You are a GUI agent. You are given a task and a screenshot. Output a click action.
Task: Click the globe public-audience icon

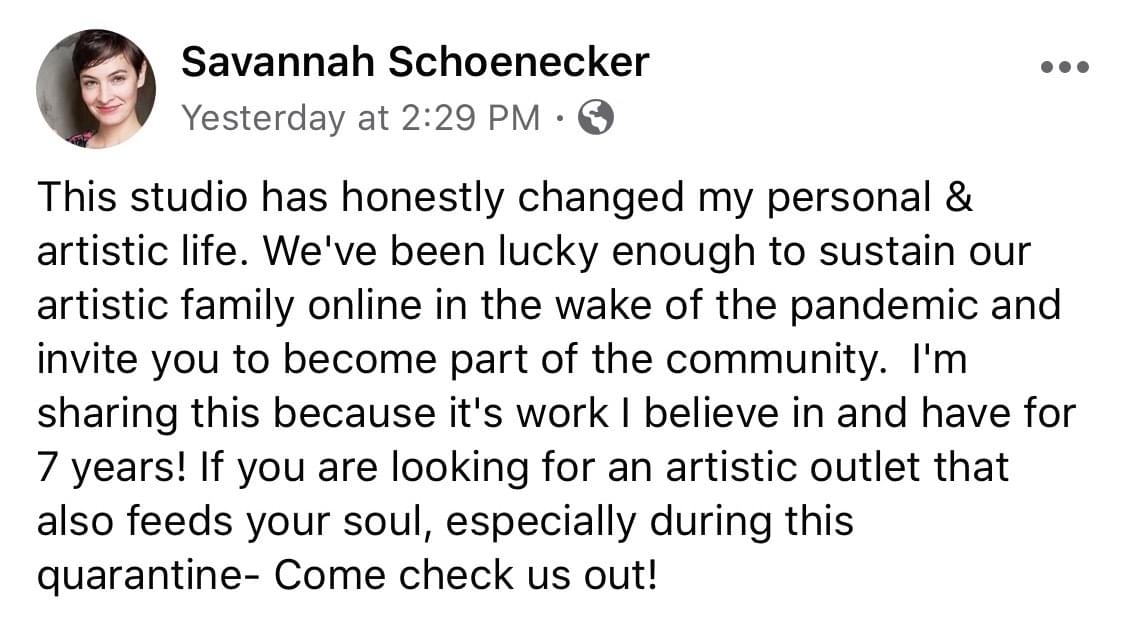596,119
